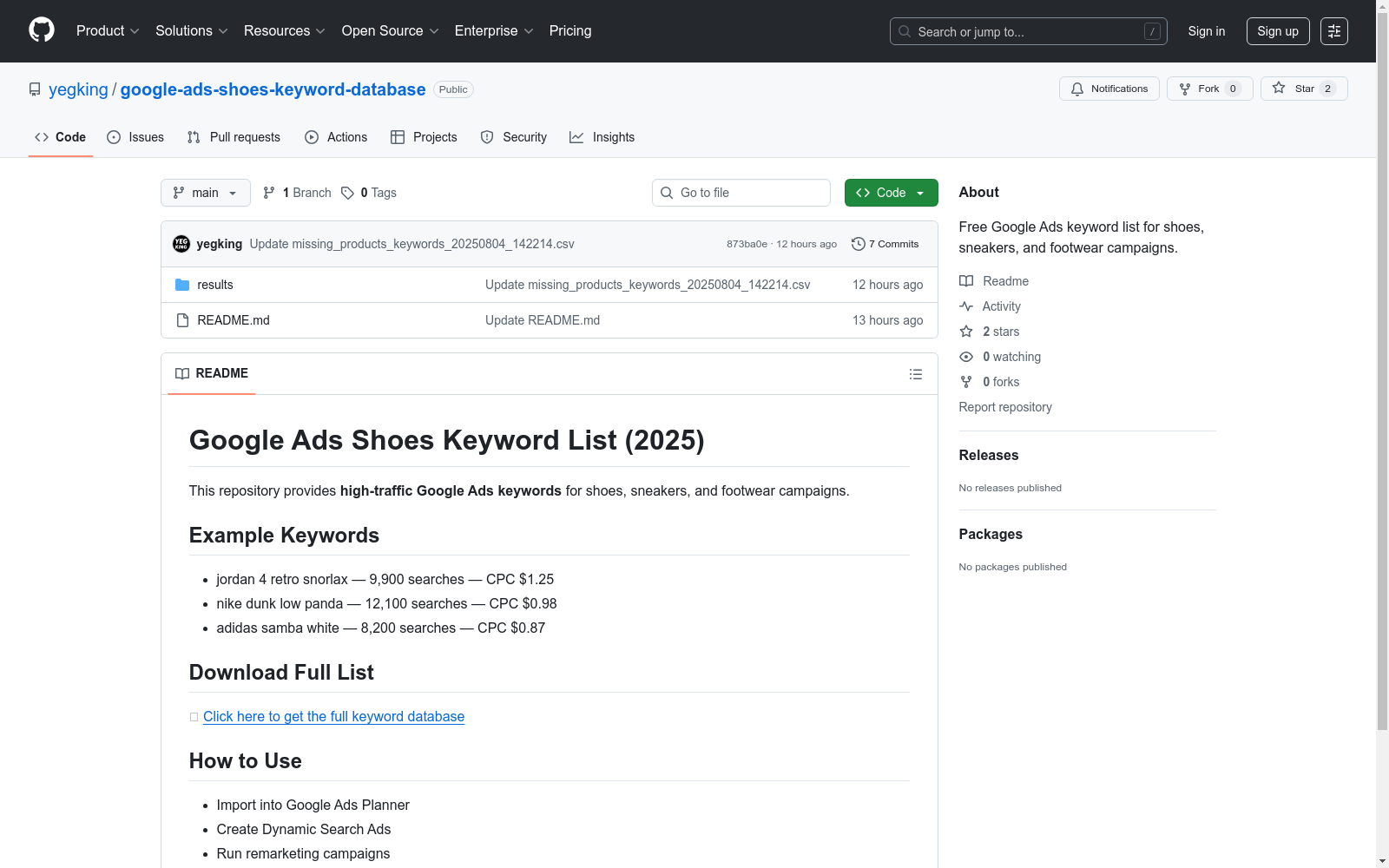Open the README.md file
The width and height of the screenshot is (1389, 868).
(234, 320)
